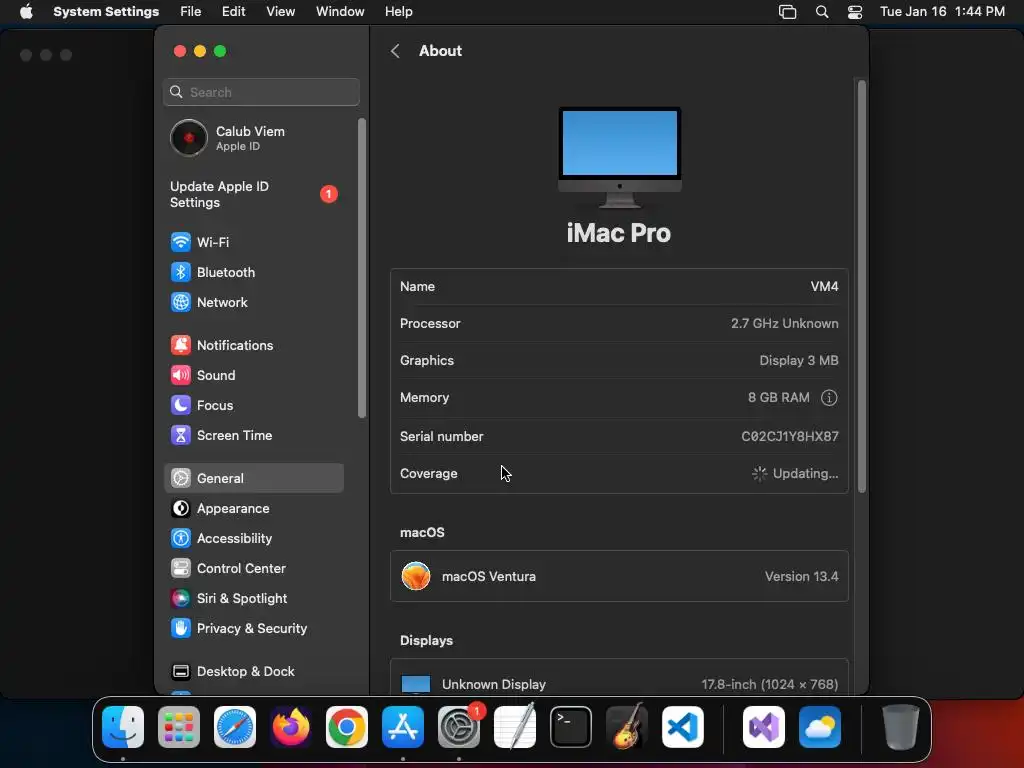Click the Display 3 MB graphics value
Screen dimensions: 1024x768
[799, 360]
